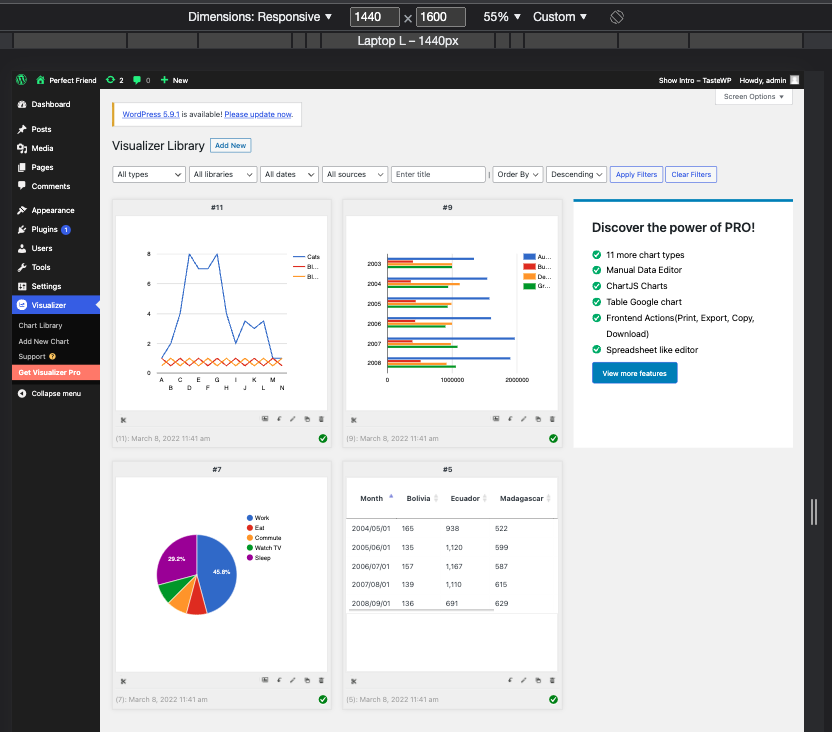Open Appearance in the sidebar menu
This screenshot has height=732, width=832.
56,210
